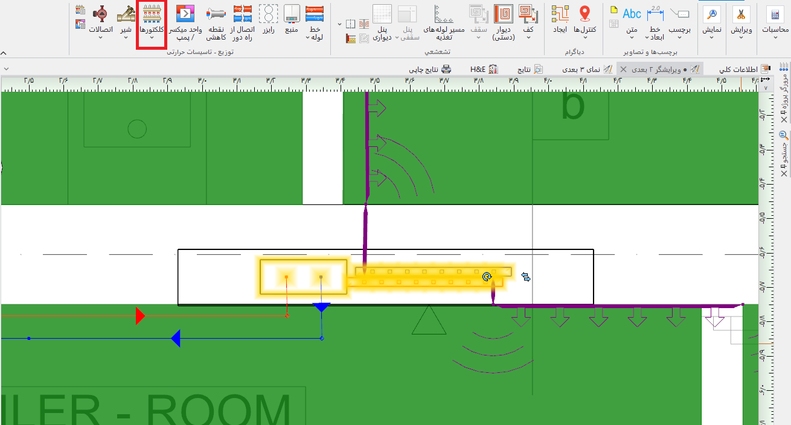Choose the Remote connection (اتصال از راه دور) tool
Screen dimensions: 791x425
pos(243,21)
